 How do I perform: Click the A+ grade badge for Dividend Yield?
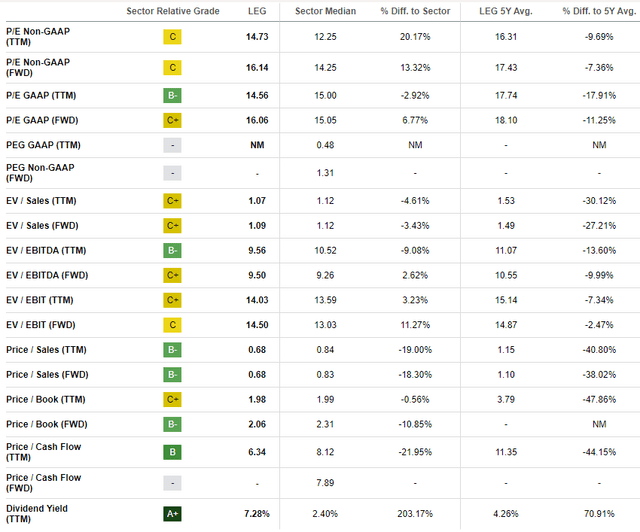[x=173, y=513]
